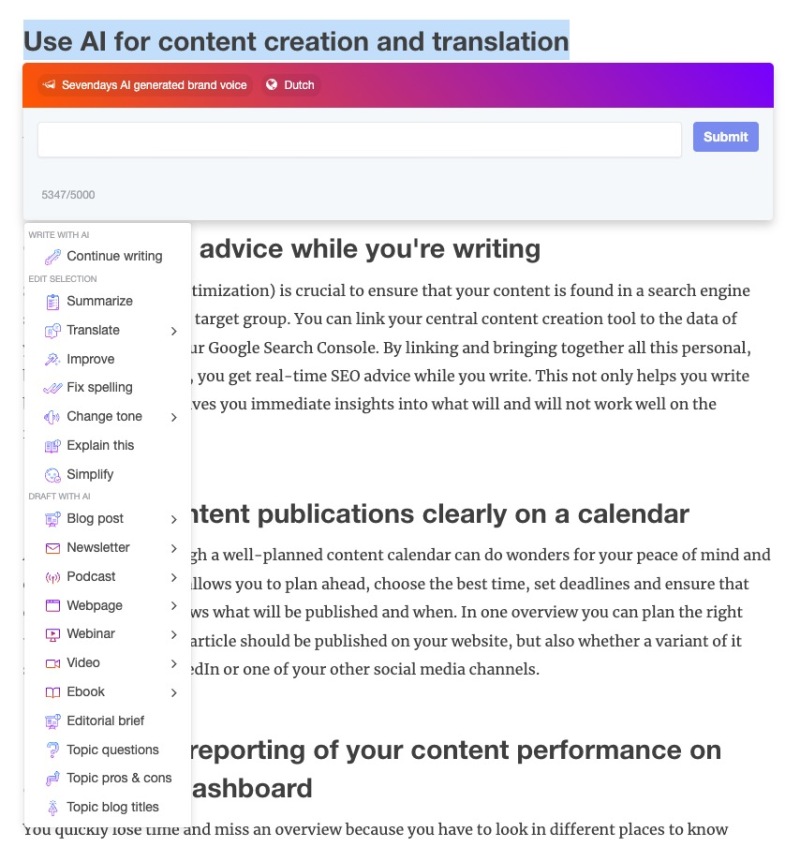
Task: Expand the Blog post submenu arrow
Action: [174, 519]
